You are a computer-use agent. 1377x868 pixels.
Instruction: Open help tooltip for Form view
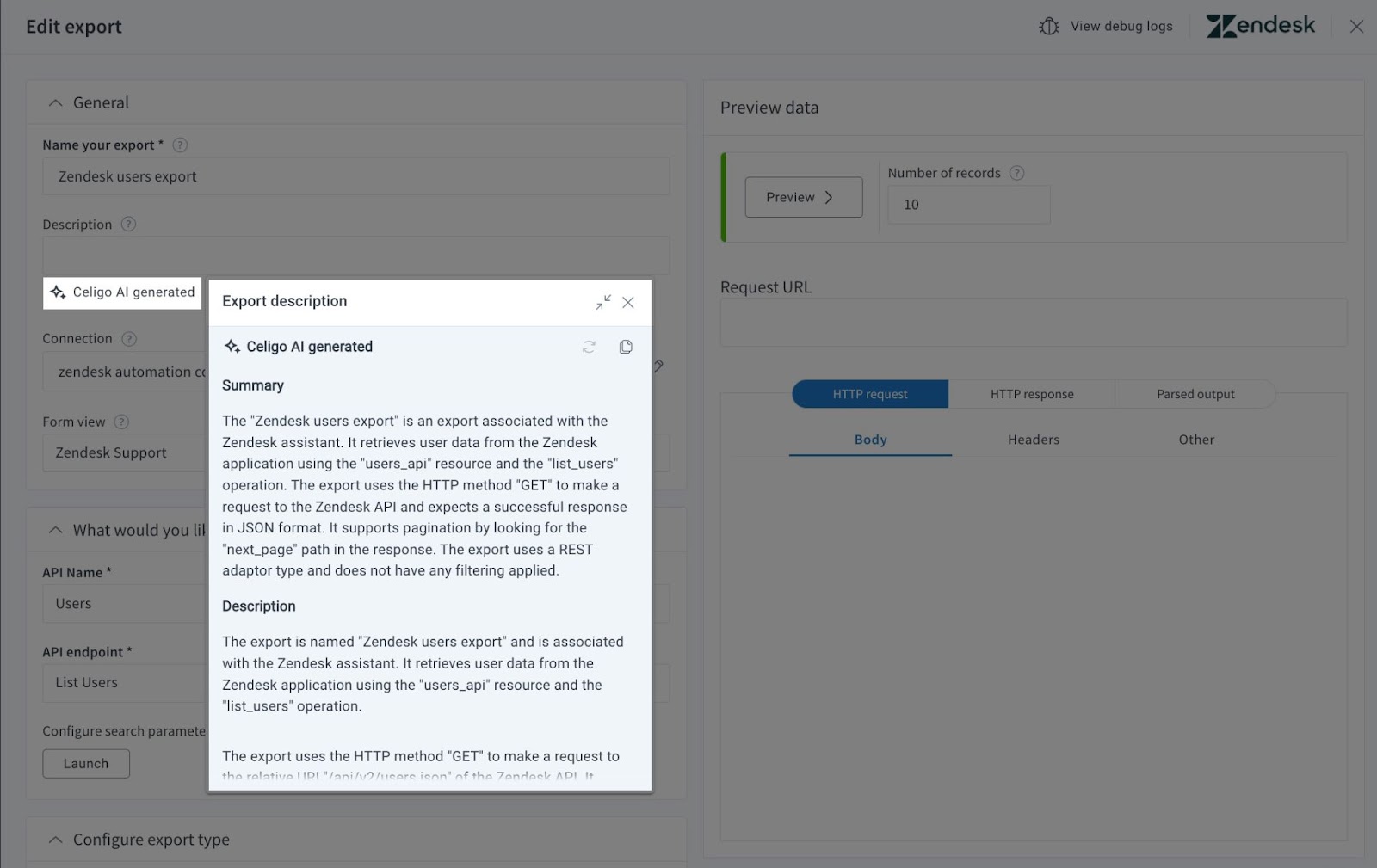click(x=121, y=422)
